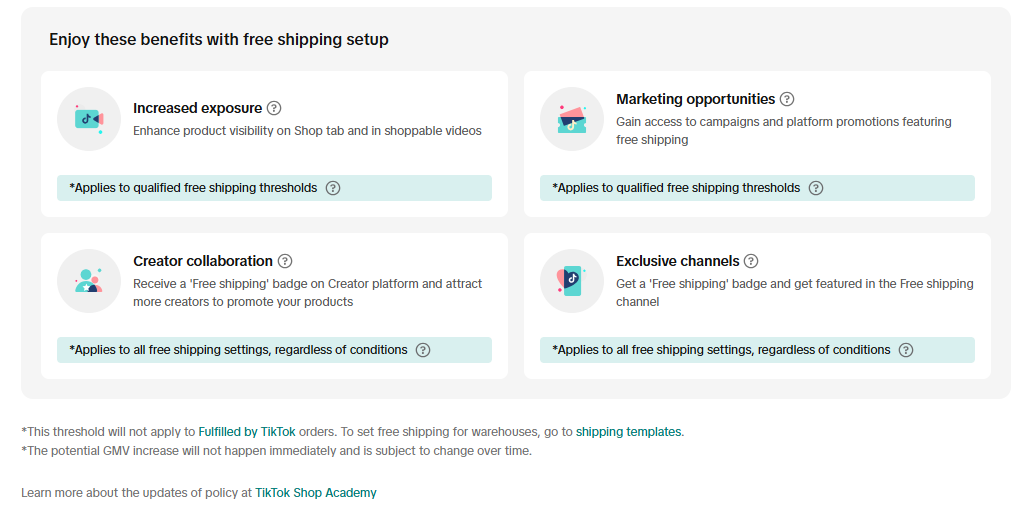Click the Increased exposure video camera icon

89,119
